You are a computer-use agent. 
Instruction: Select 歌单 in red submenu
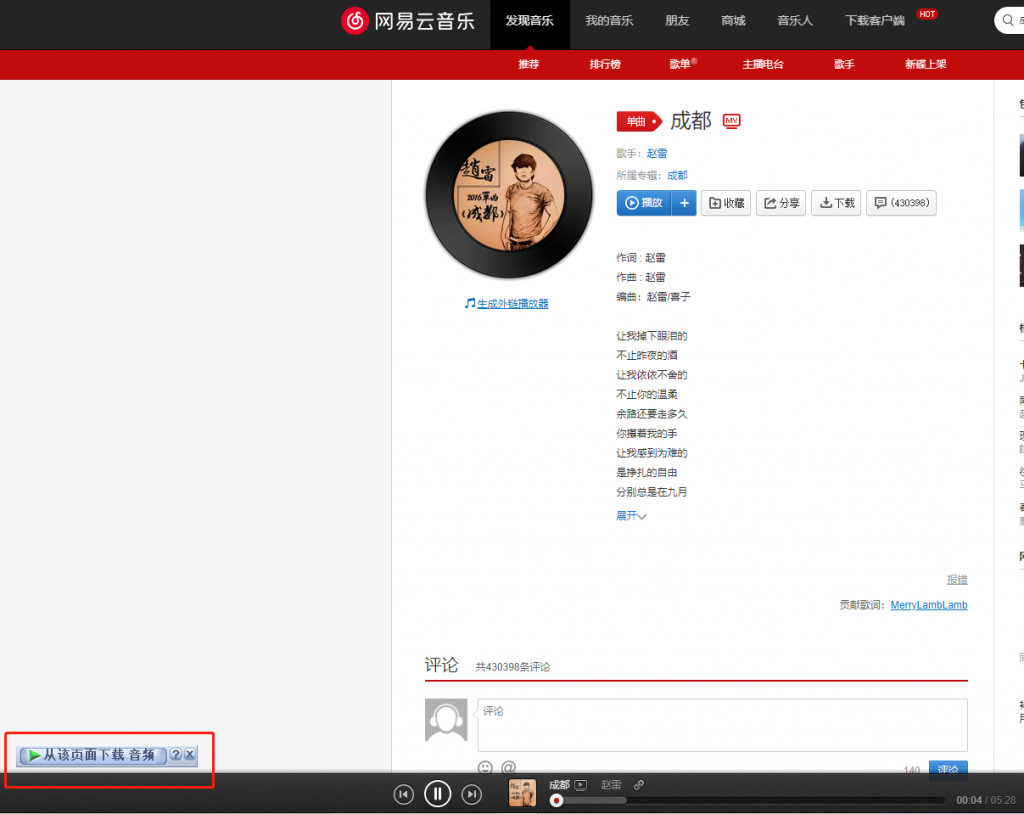(x=680, y=64)
